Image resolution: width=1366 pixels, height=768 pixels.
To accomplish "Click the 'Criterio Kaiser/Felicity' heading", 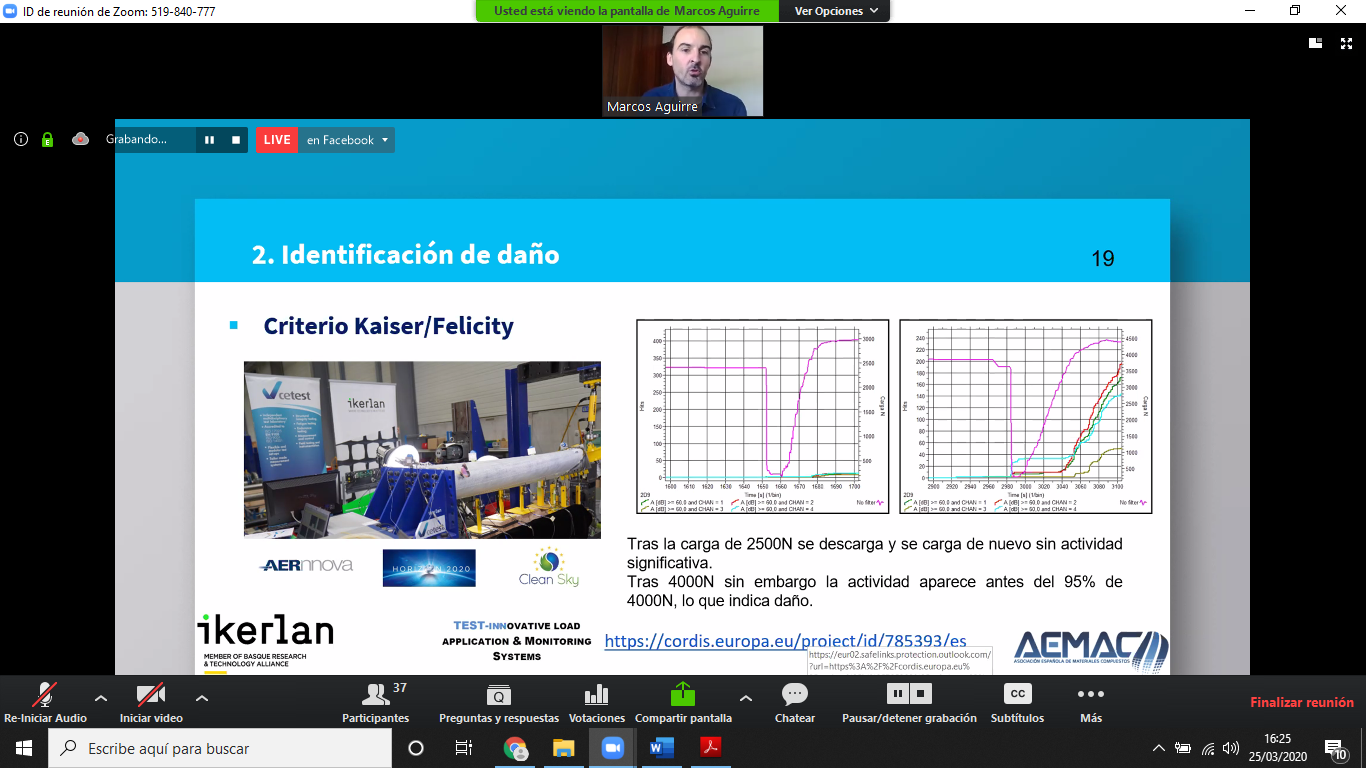I will pos(389,326).
